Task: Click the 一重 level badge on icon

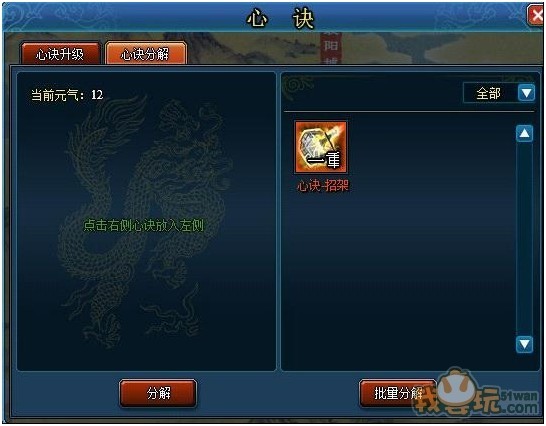Action: click(325, 160)
